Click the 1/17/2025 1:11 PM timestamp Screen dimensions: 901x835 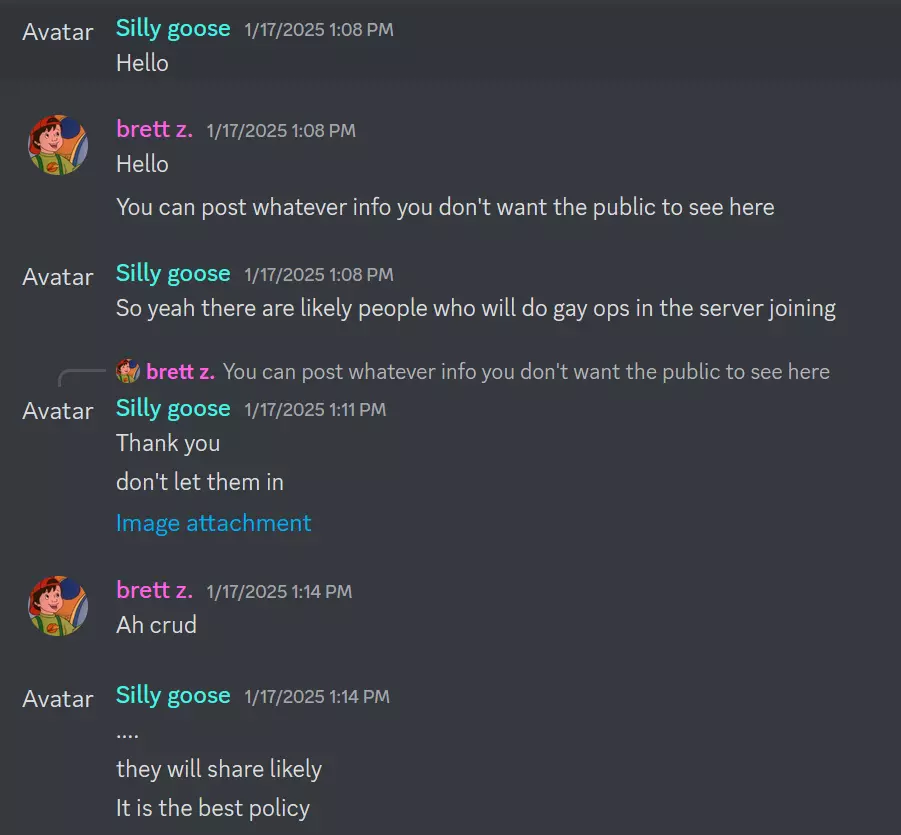(315, 410)
